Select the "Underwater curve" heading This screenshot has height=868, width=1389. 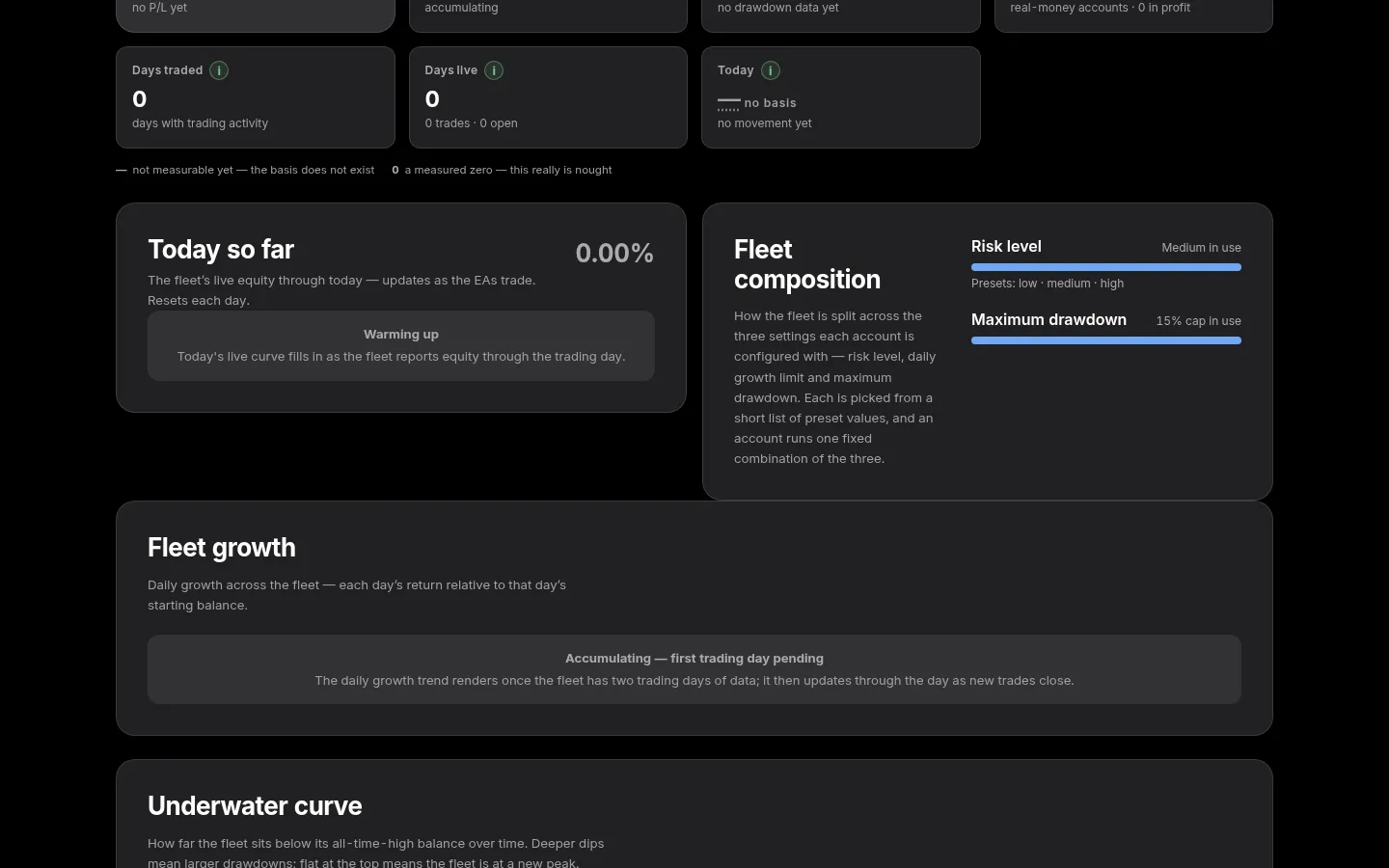255,806
